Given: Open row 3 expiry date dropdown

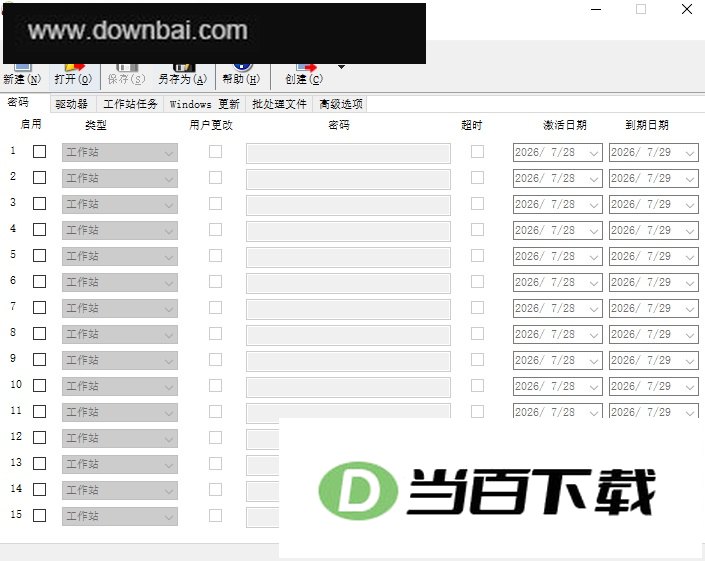Looking at the screenshot, I should pyautogui.click(x=690, y=205).
